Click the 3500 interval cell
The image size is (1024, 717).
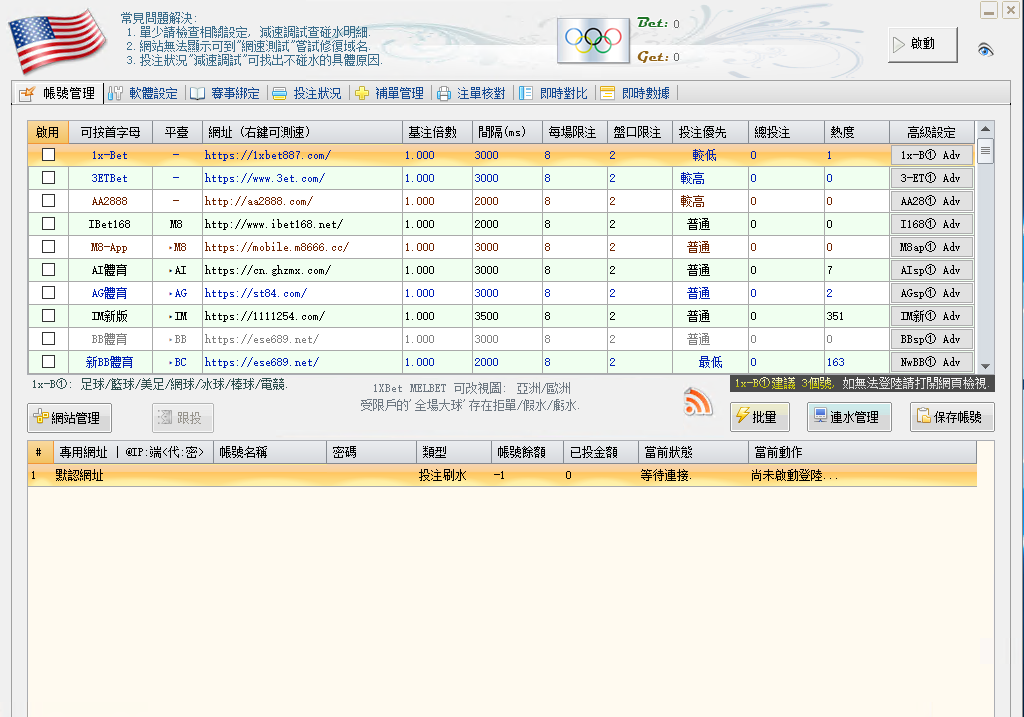tap(507, 316)
